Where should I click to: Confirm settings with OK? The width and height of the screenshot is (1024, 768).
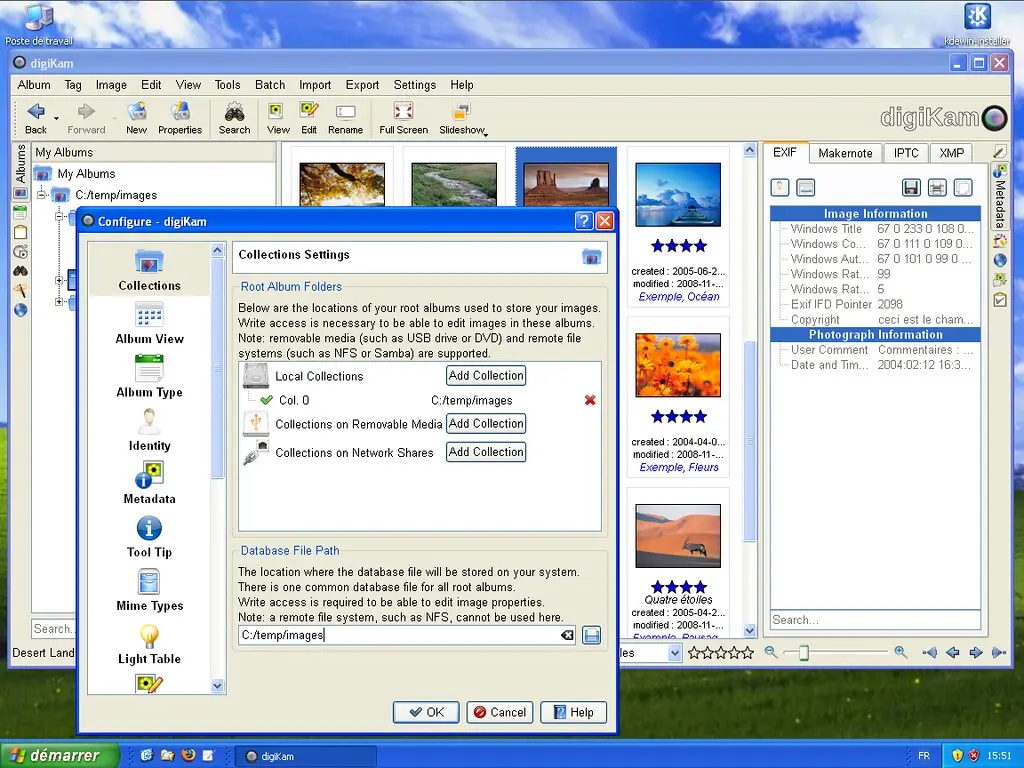[x=426, y=712]
